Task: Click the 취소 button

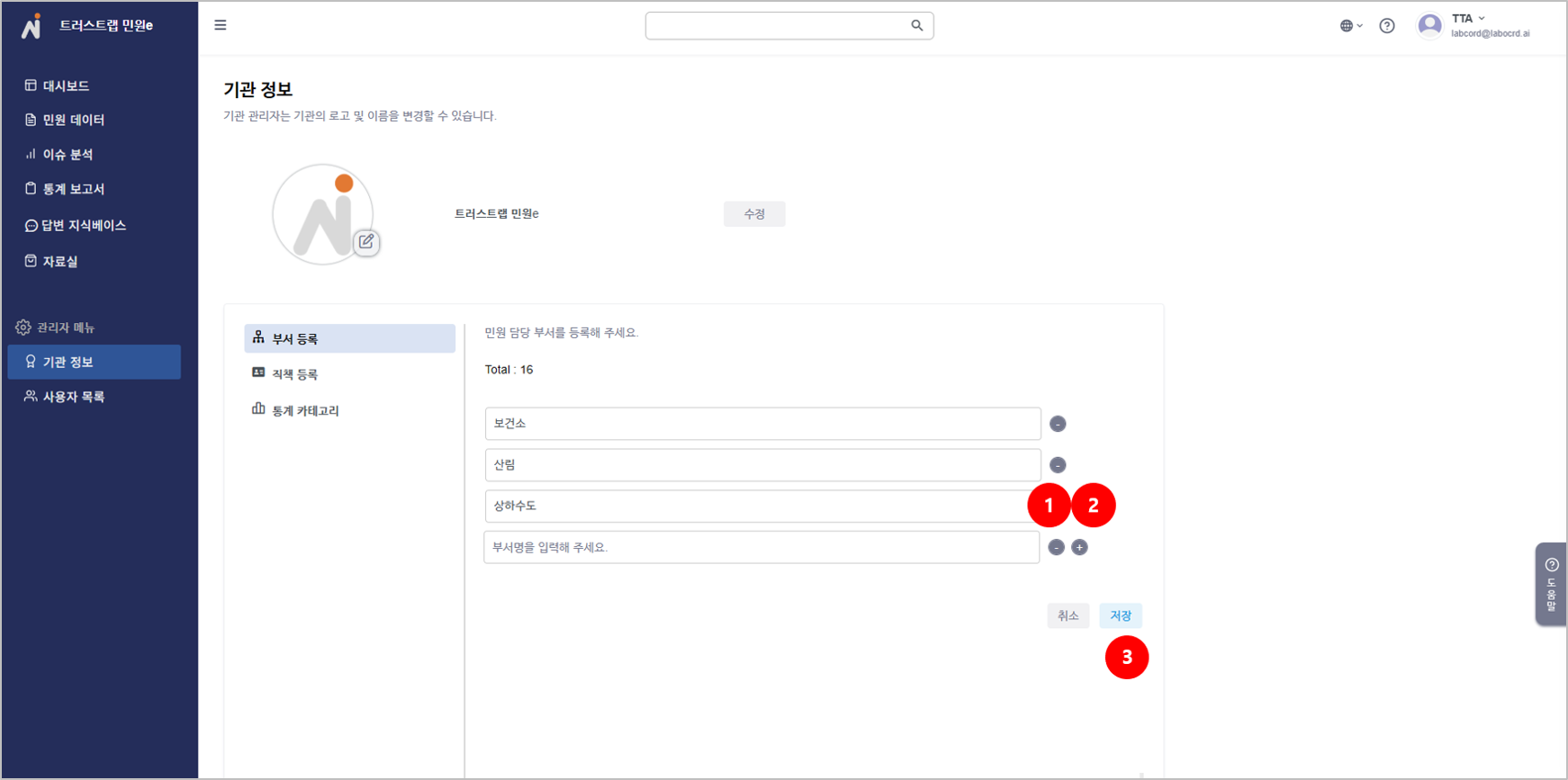Action: 1068,615
